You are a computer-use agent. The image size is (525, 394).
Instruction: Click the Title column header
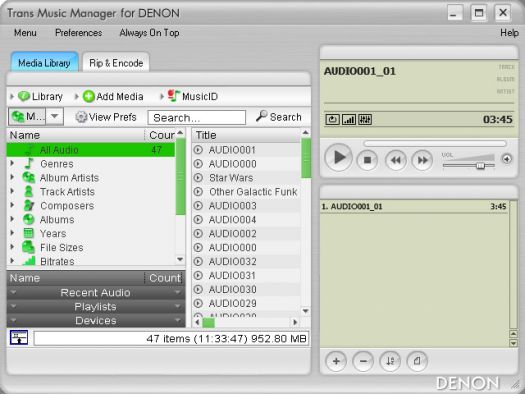point(246,135)
